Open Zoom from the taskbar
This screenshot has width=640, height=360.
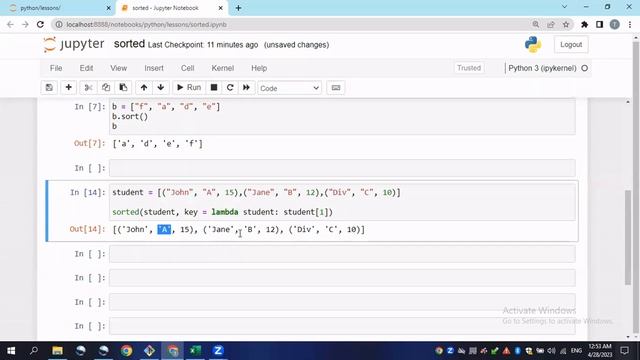[218, 351]
